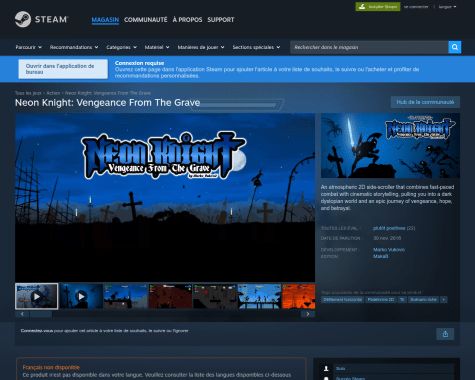This screenshot has height=380, width=475.
Task: Click the 'Connexion requise' heading
Action: coord(139,63)
